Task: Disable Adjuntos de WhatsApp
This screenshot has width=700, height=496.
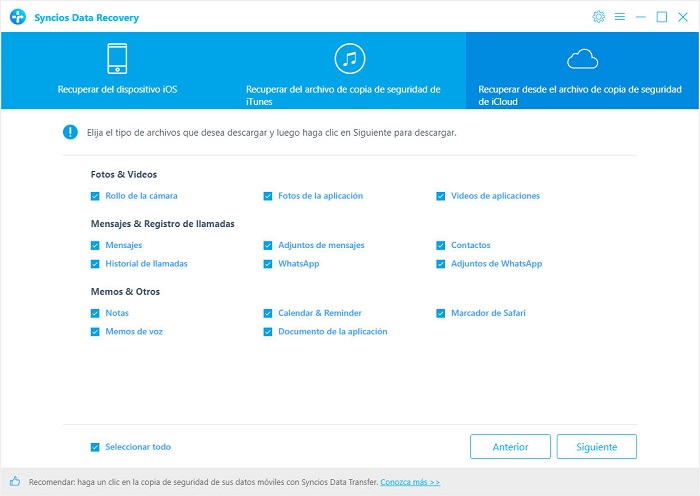Action: (x=441, y=264)
